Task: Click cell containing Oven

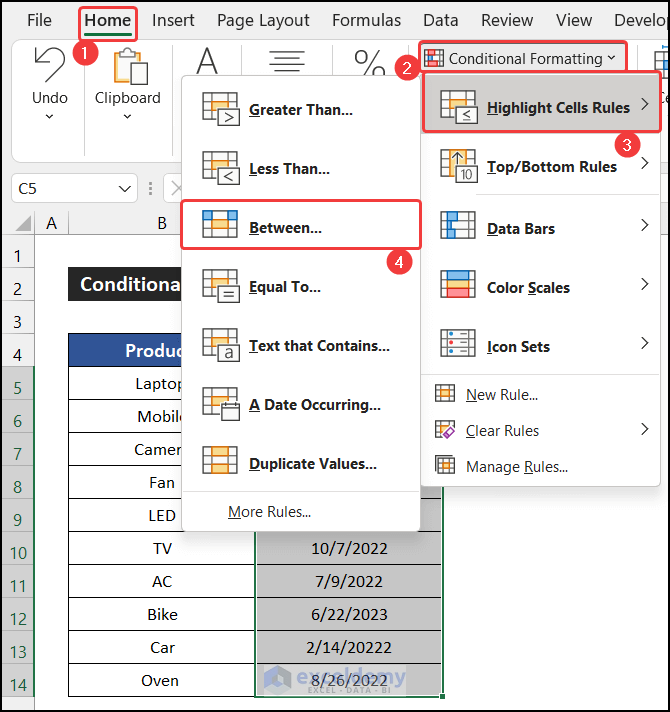Action: [x=162, y=680]
